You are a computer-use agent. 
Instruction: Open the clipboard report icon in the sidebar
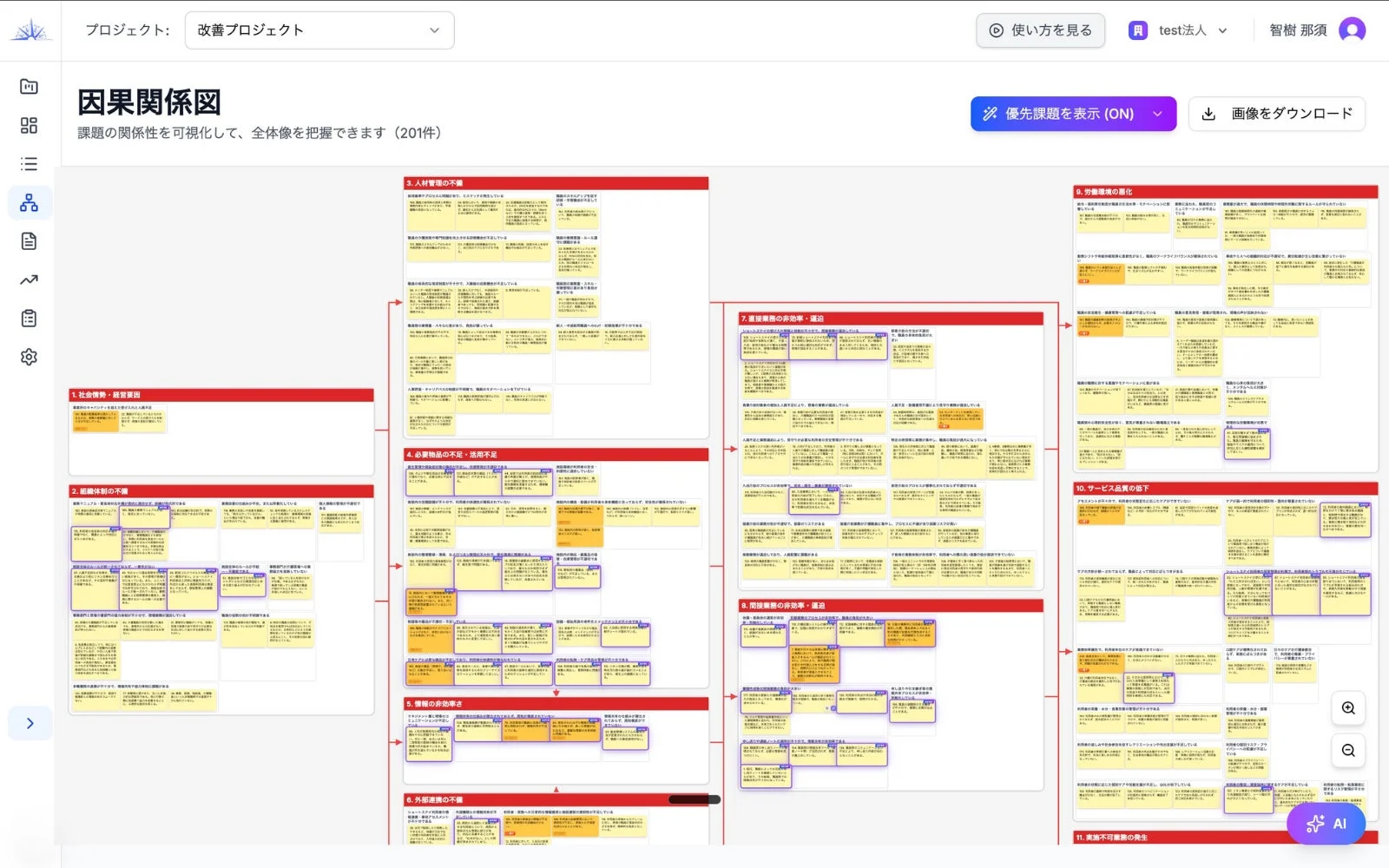click(x=29, y=318)
